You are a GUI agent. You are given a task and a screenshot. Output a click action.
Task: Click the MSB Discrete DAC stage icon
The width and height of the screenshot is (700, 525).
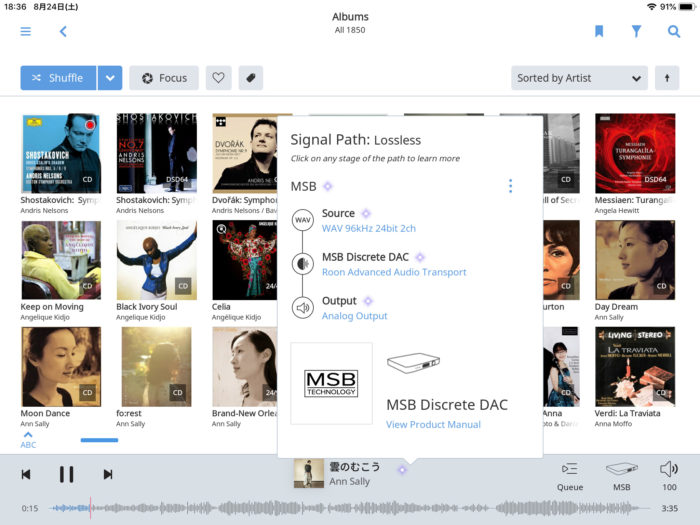click(x=303, y=263)
